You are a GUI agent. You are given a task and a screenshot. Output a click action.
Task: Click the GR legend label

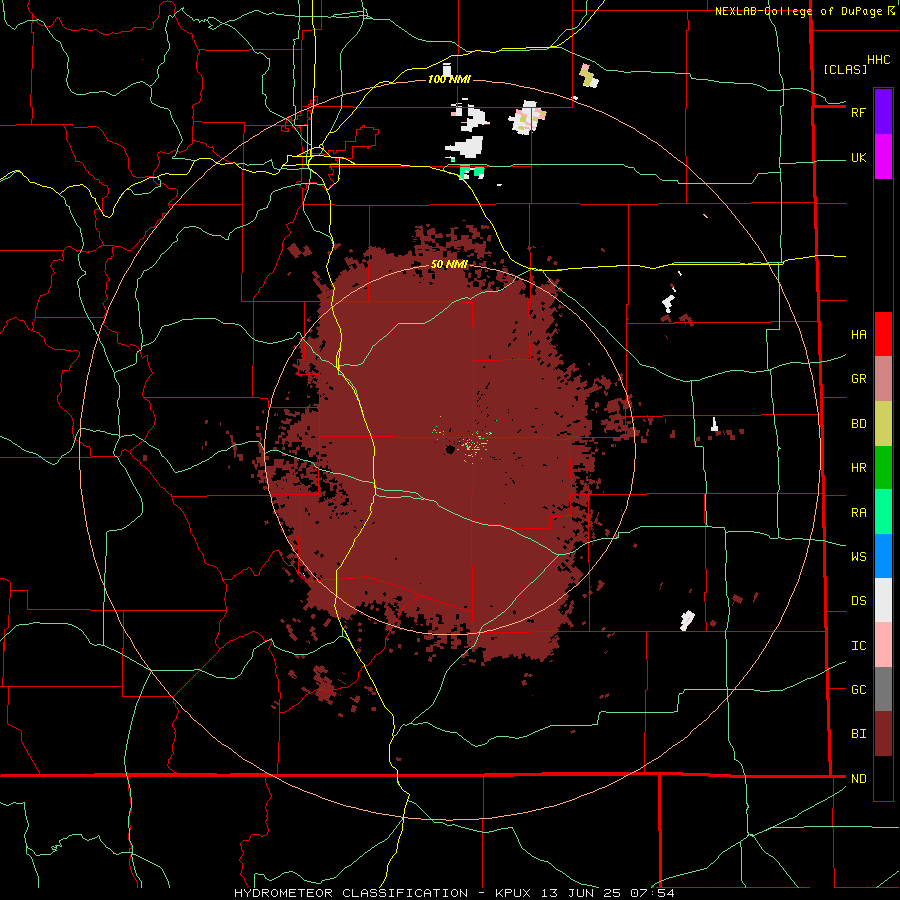pos(858,379)
